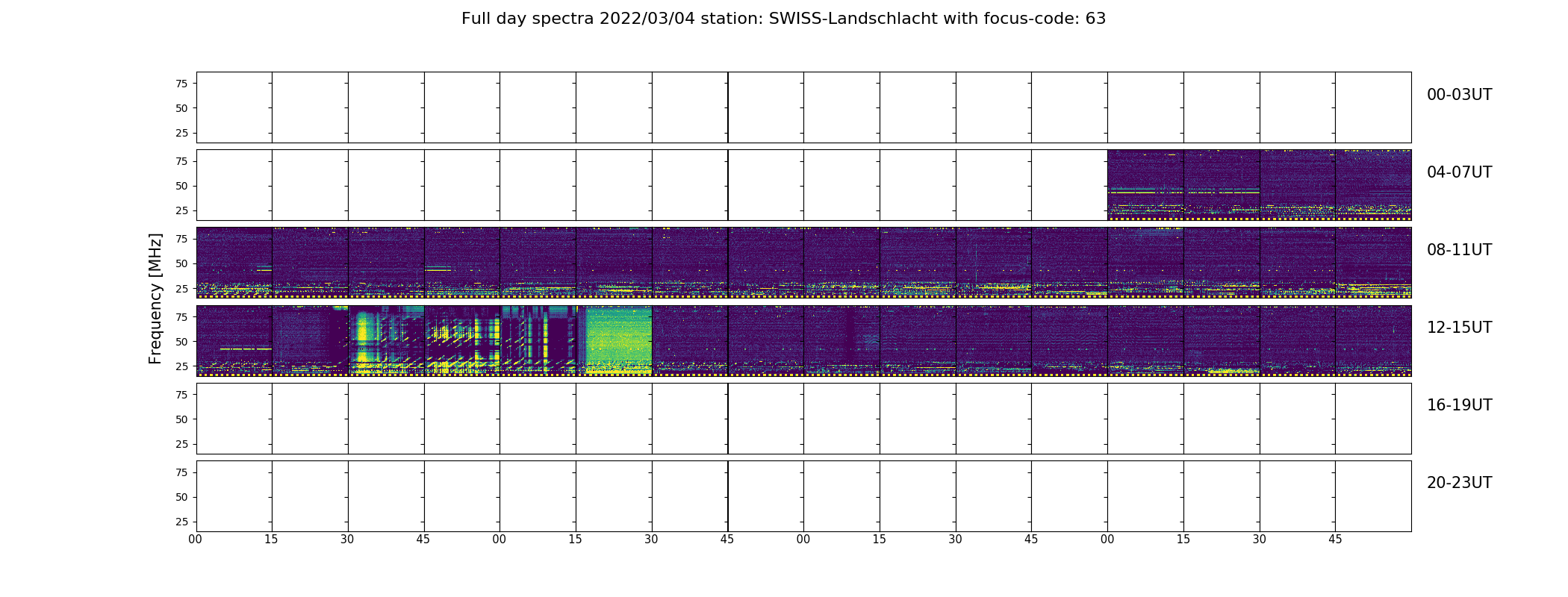Click the 50 tick label of the 04-07UT row
The image size is (1568, 597).
point(181,186)
